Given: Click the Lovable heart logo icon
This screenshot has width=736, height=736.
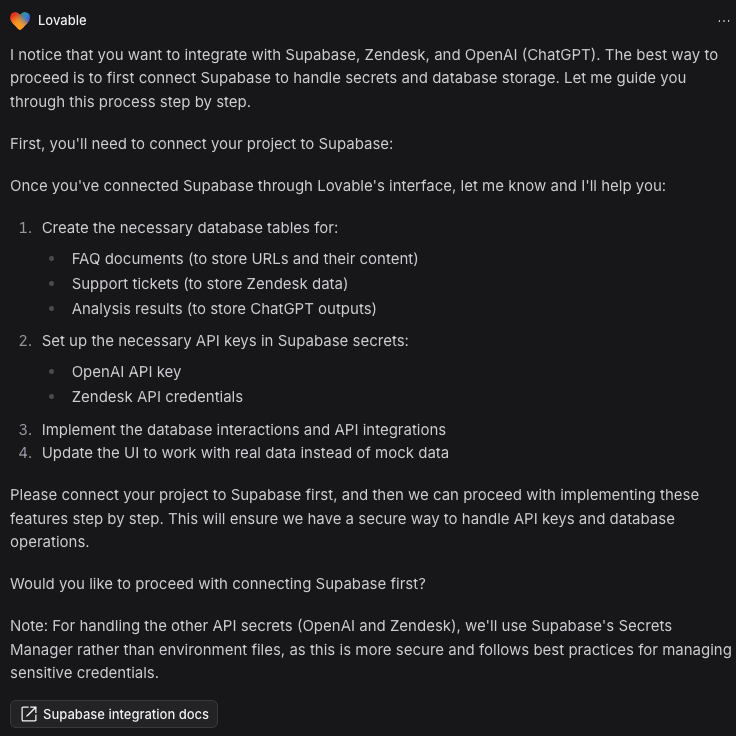Looking at the screenshot, I should click(x=20, y=20).
